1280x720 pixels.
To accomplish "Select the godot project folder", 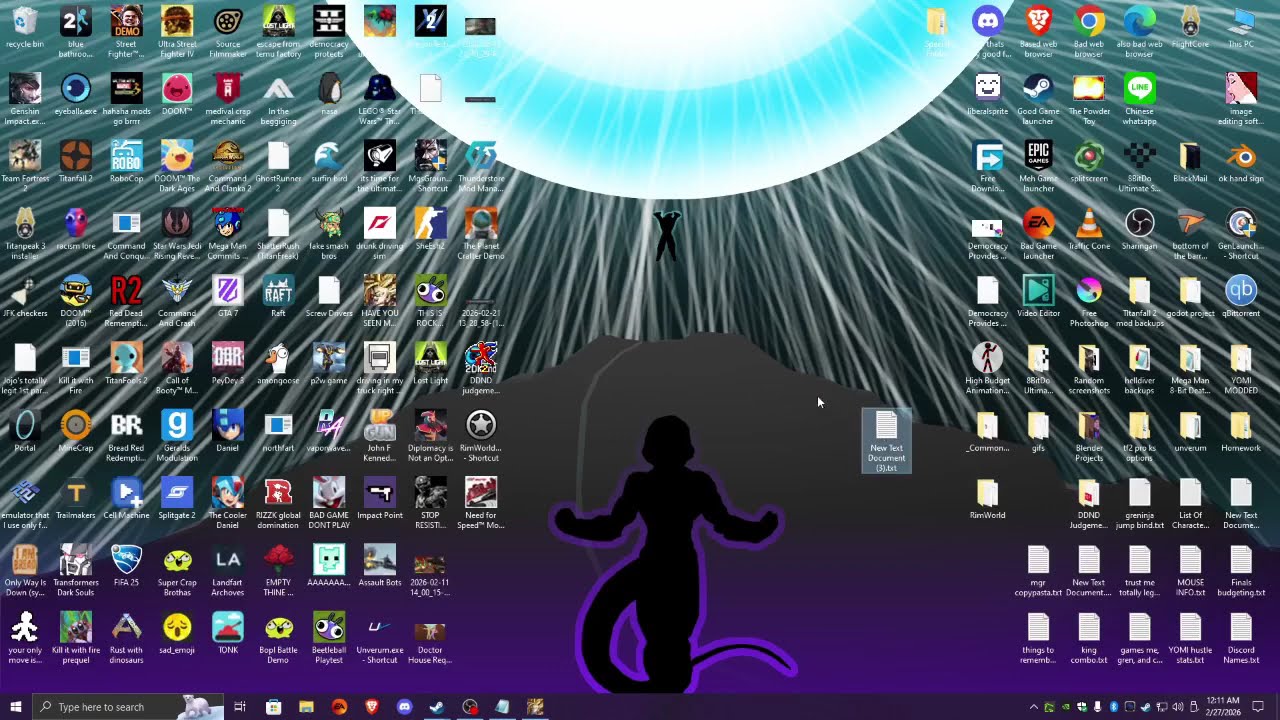I will 1190,297.
